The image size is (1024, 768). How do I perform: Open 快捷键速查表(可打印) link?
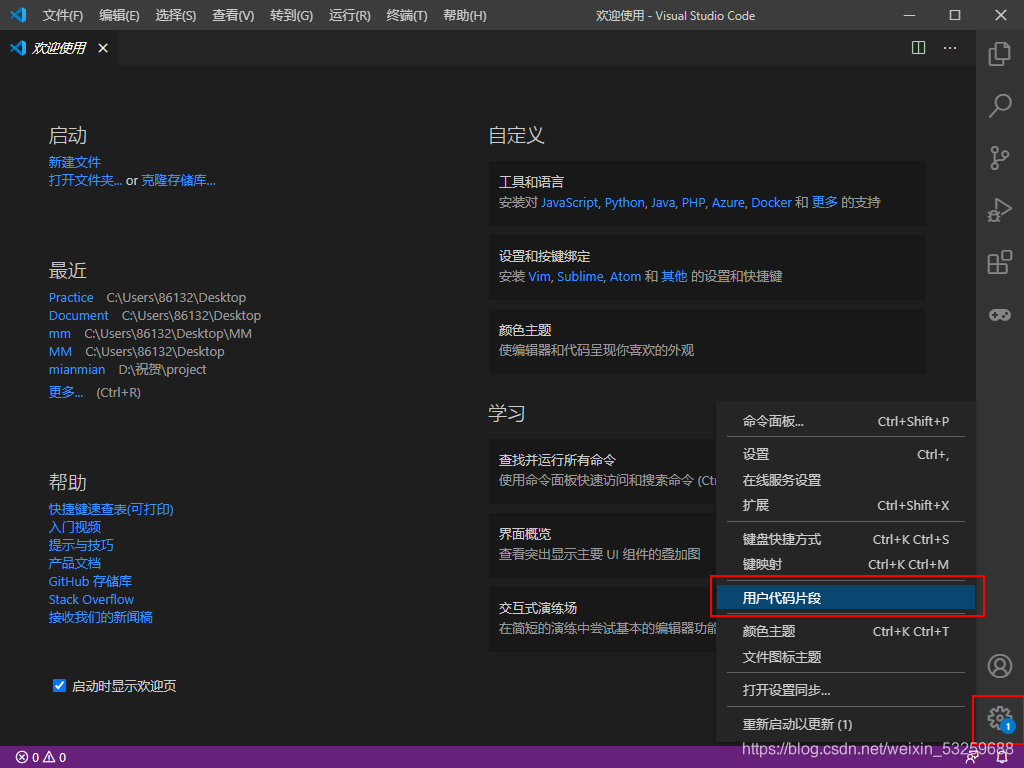(111, 509)
